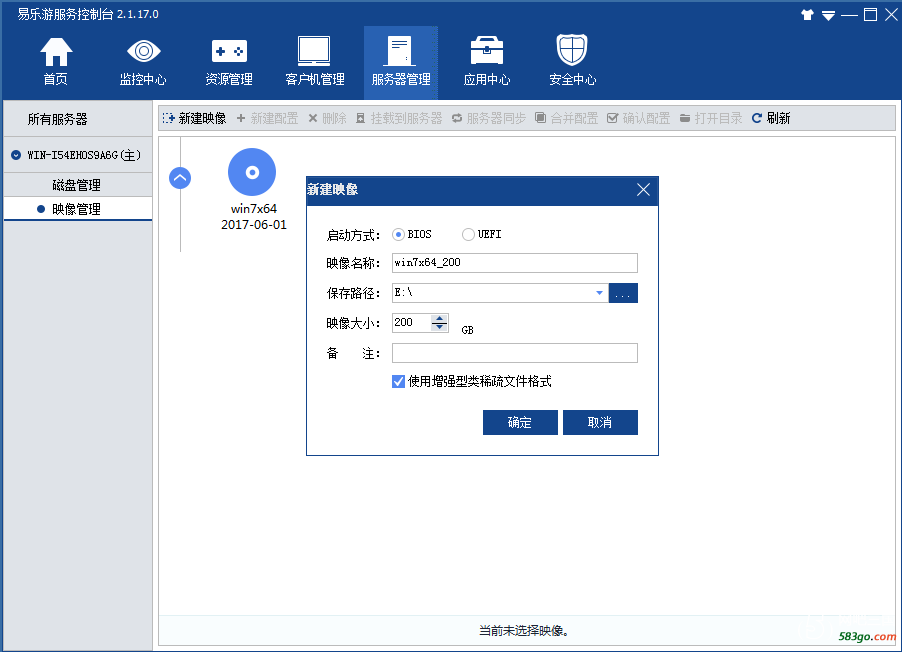Open the 首页 home icon
The height and width of the screenshot is (652, 902).
tap(56, 52)
